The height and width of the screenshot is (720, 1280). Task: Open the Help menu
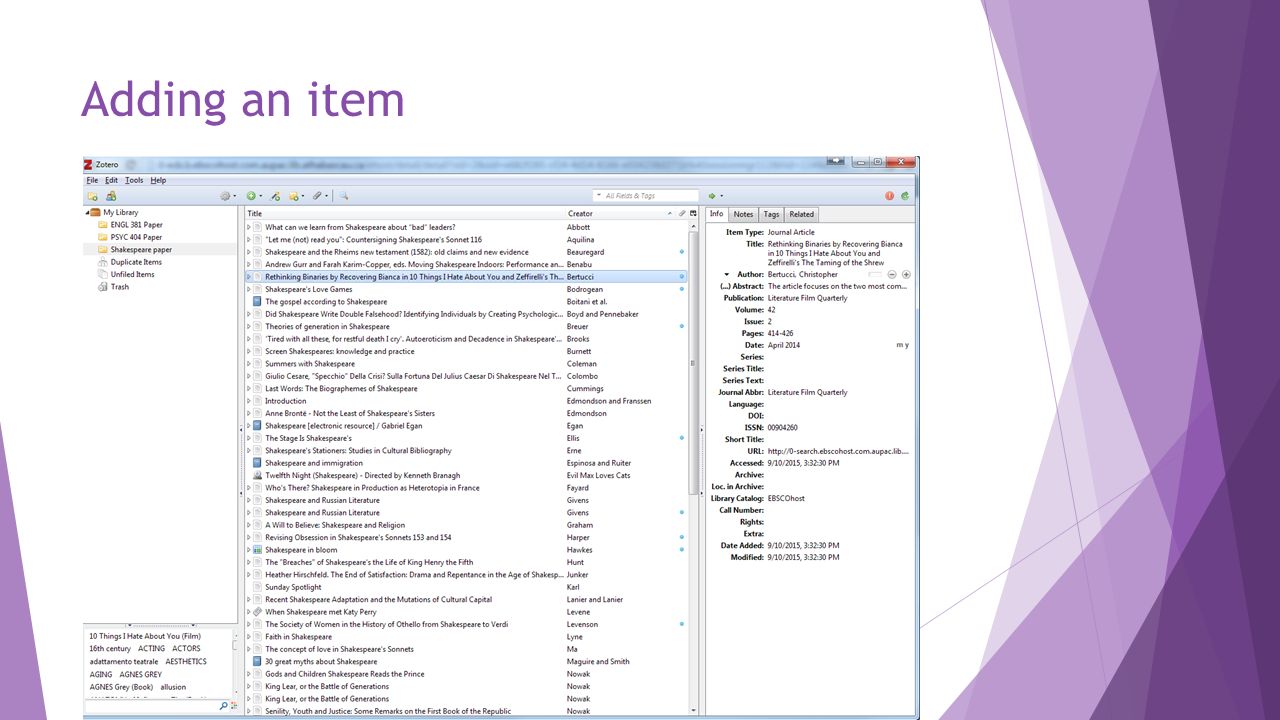tap(158, 181)
